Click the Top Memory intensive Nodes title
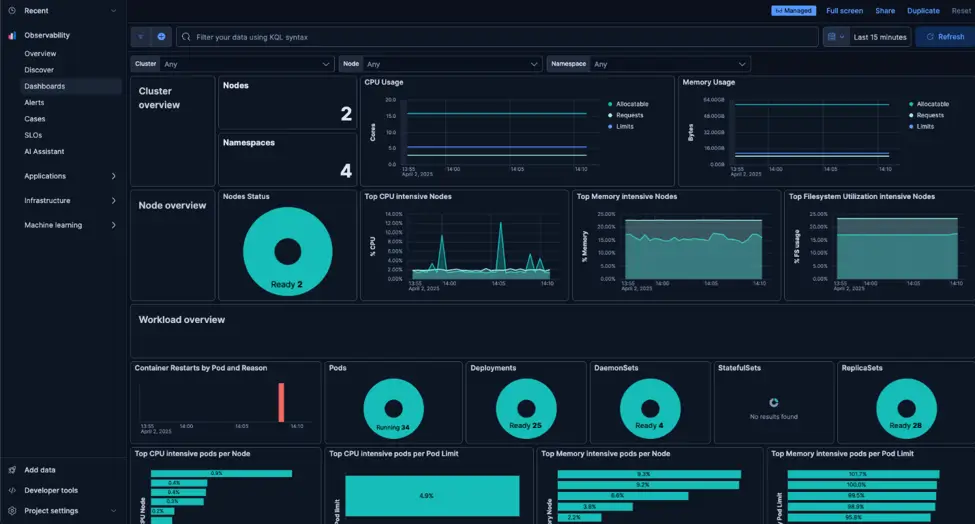This screenshot has height=524, width=975. pyautogui.click(x=627, y=196)
